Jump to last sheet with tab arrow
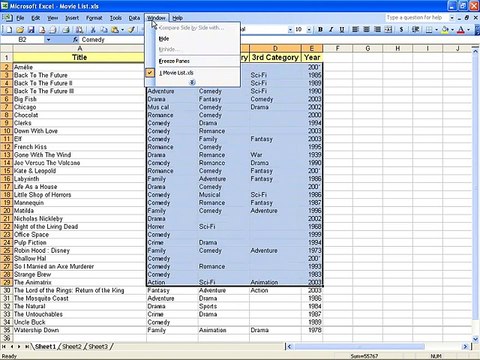The image size is (480, 360). (x=27, y=347)
